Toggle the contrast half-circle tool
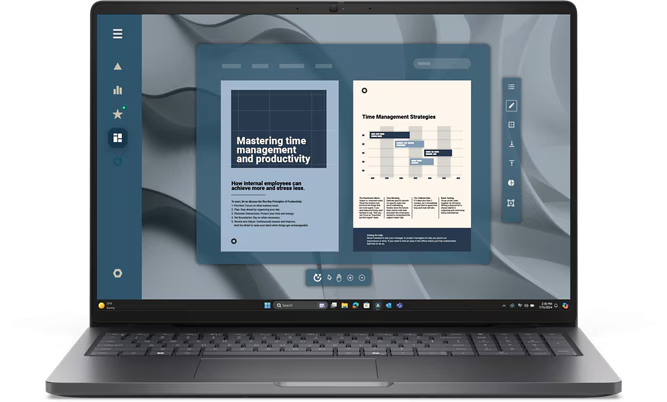 511,183
